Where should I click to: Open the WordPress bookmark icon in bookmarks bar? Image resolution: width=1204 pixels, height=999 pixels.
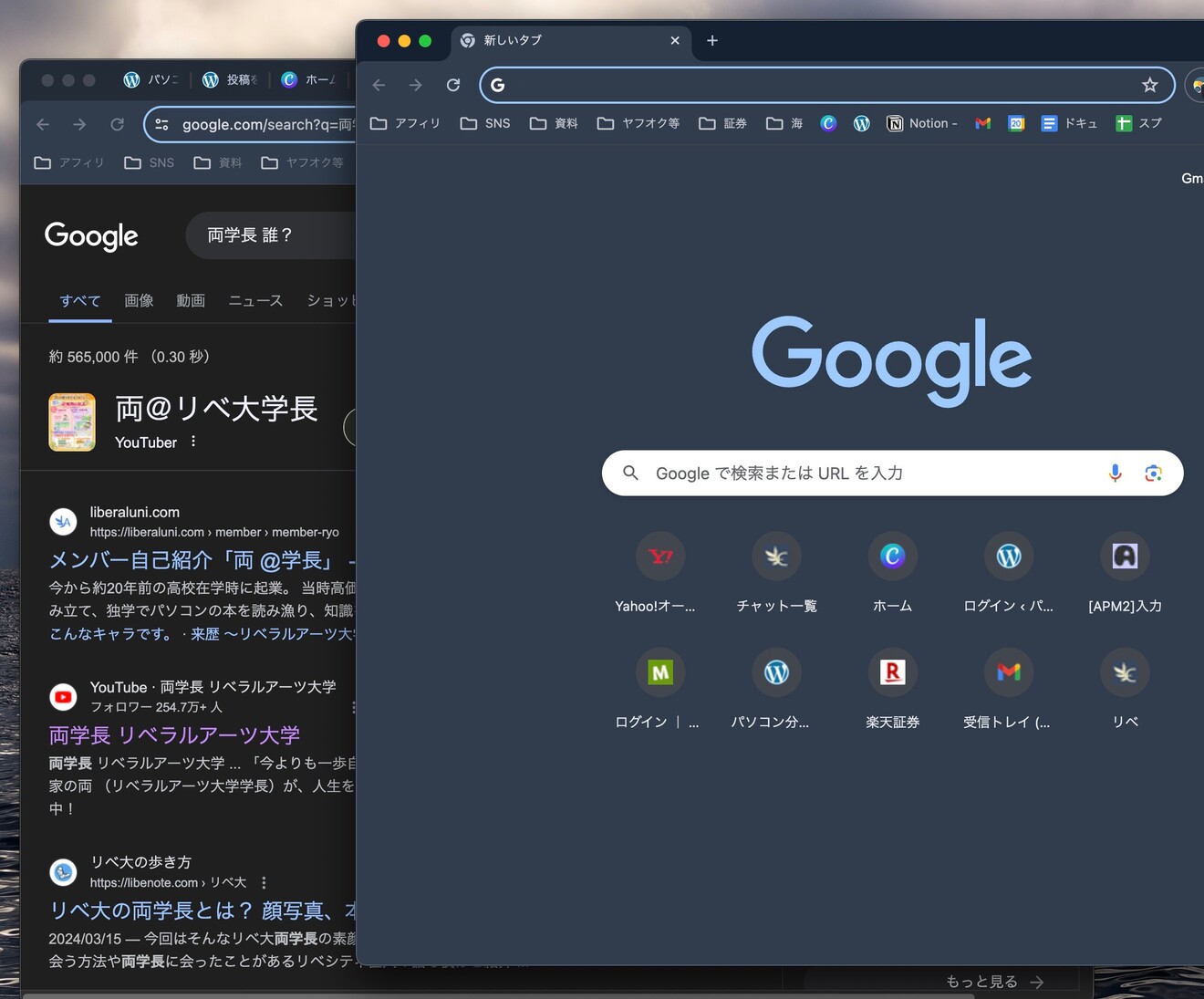[x=862, y=123]
